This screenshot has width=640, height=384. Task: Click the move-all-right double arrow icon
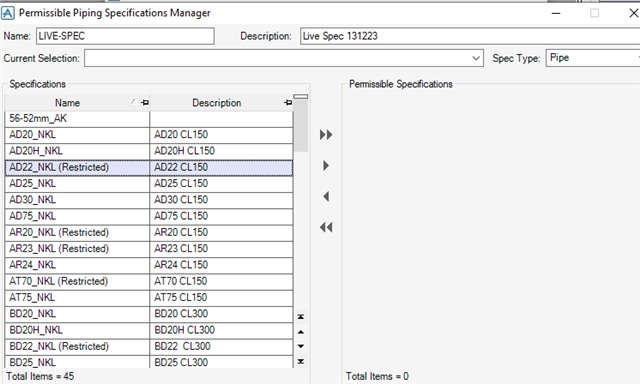pyautogui.click(x=326, y=135)
